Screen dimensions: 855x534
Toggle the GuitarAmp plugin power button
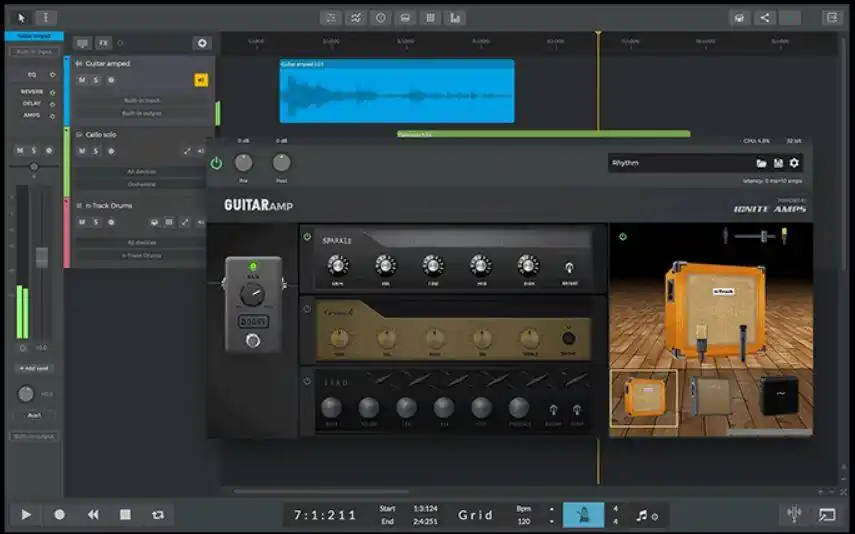click(x=216, y=163)
